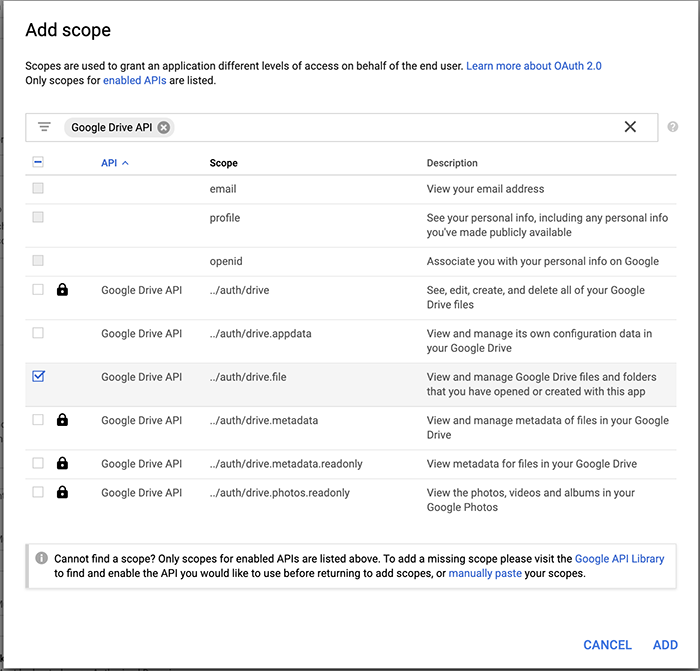Click Google Drive API cell in drive.appdata row
The height and width of the screenshot is (671, 700).
142,333
